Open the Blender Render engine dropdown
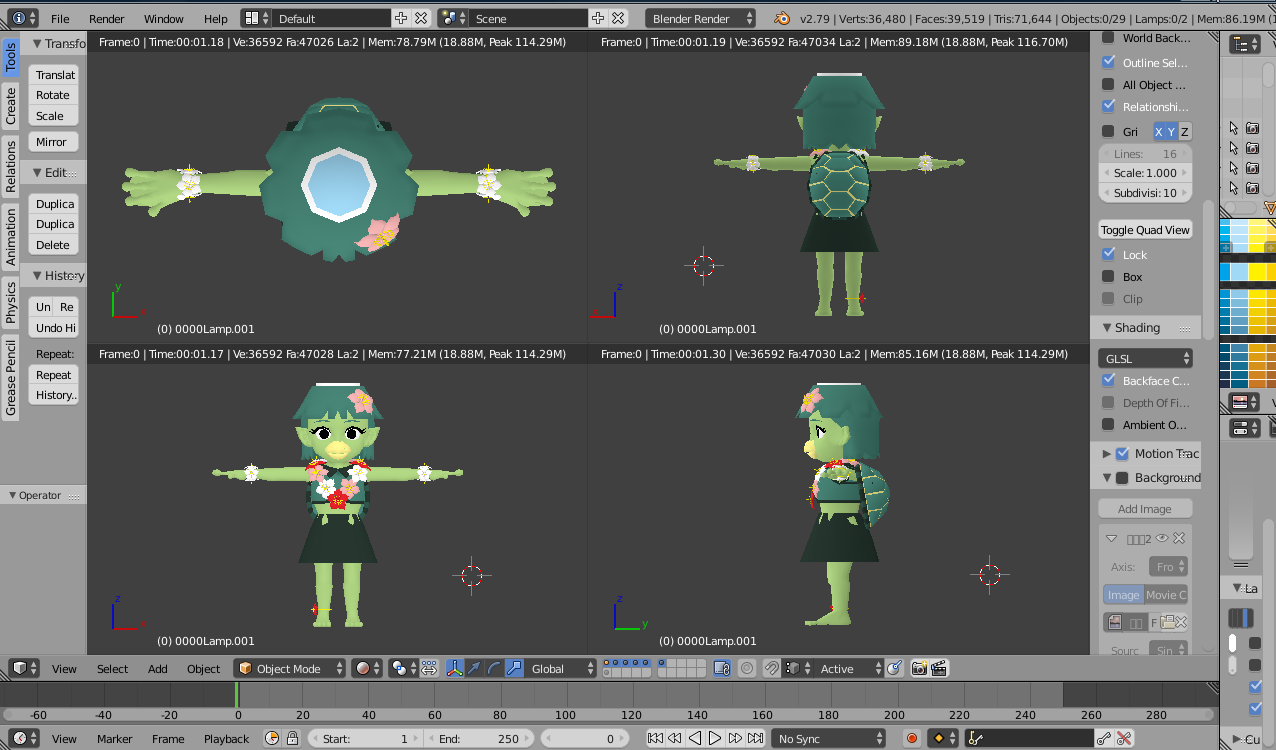Viewport: 1276px width, 750px height. (x=701, y=18)
